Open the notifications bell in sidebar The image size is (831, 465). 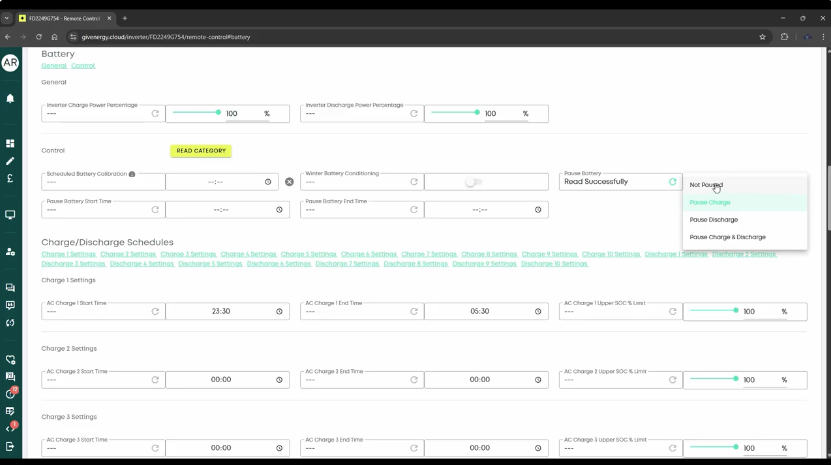[x=10, y=99]
